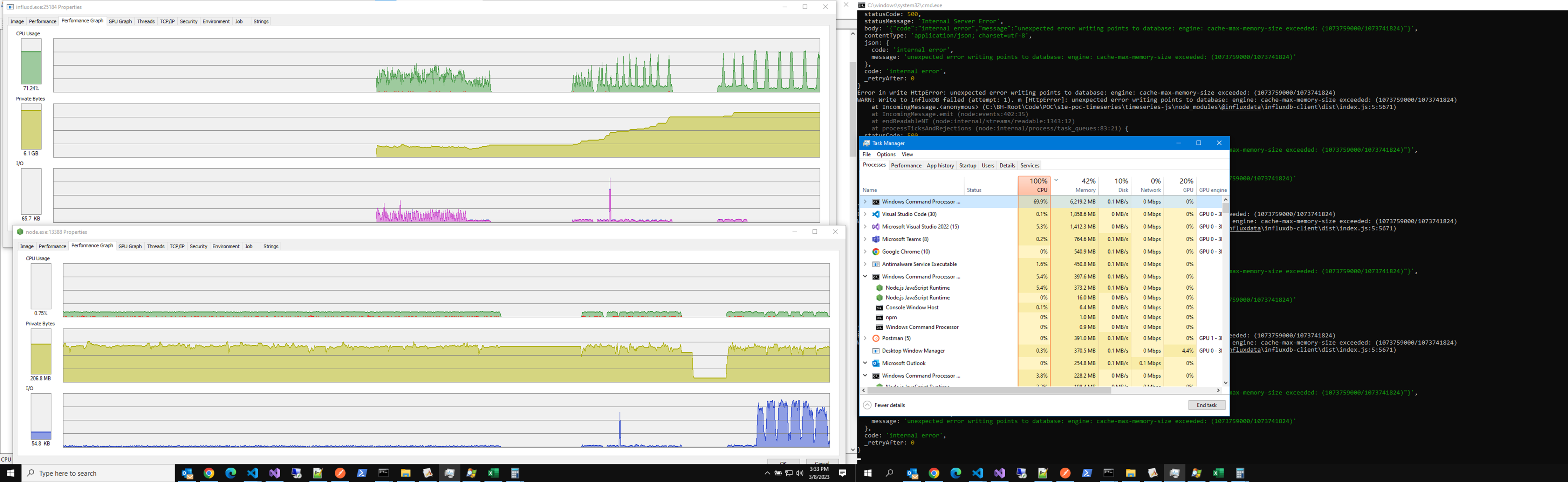The image size is (1568, 482).
Task: Click Console Window Host process icon
Action: [x=879, y=307]
